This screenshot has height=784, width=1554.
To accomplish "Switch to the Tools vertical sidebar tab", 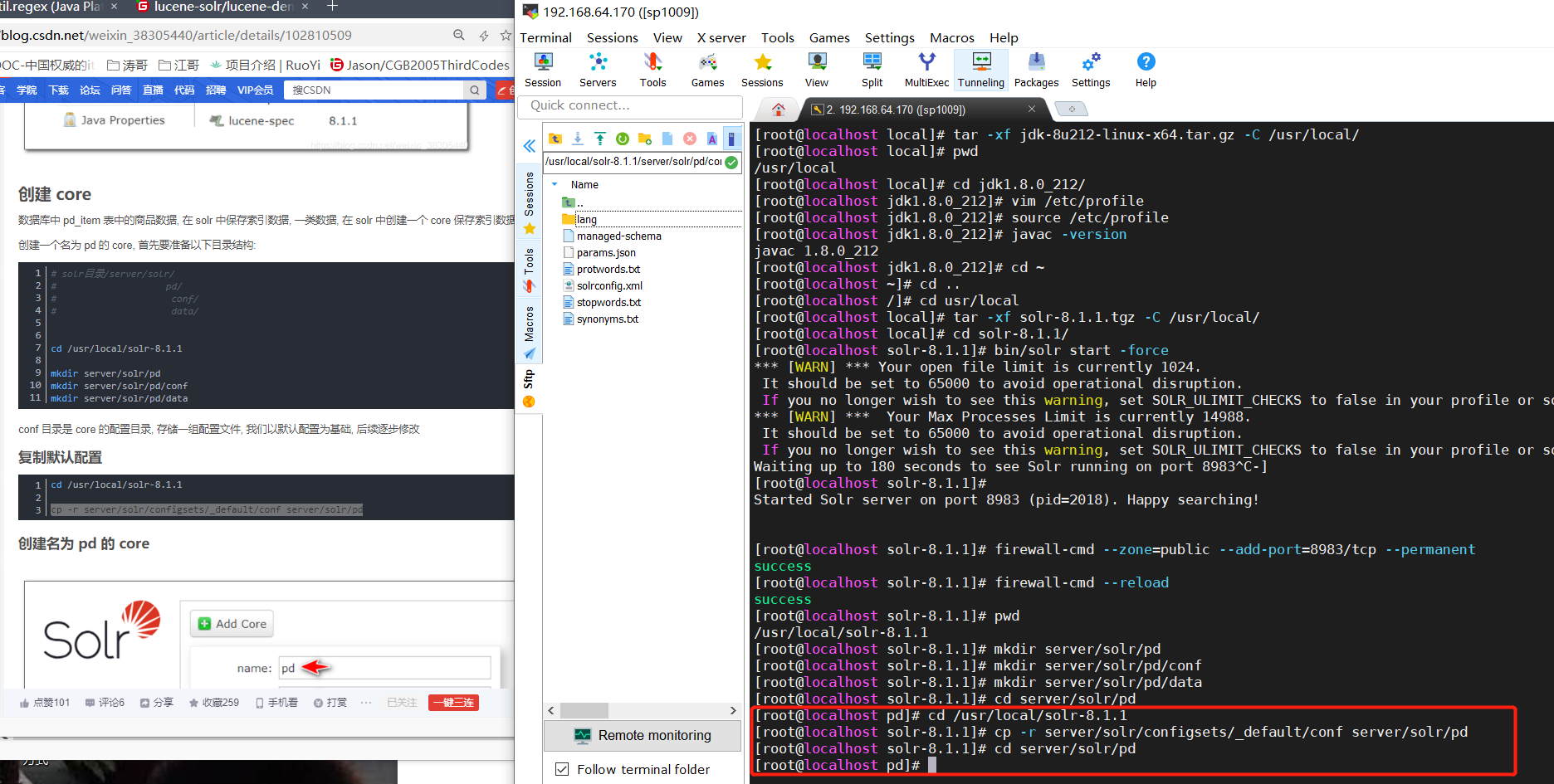I will click(x=530, y=270).
